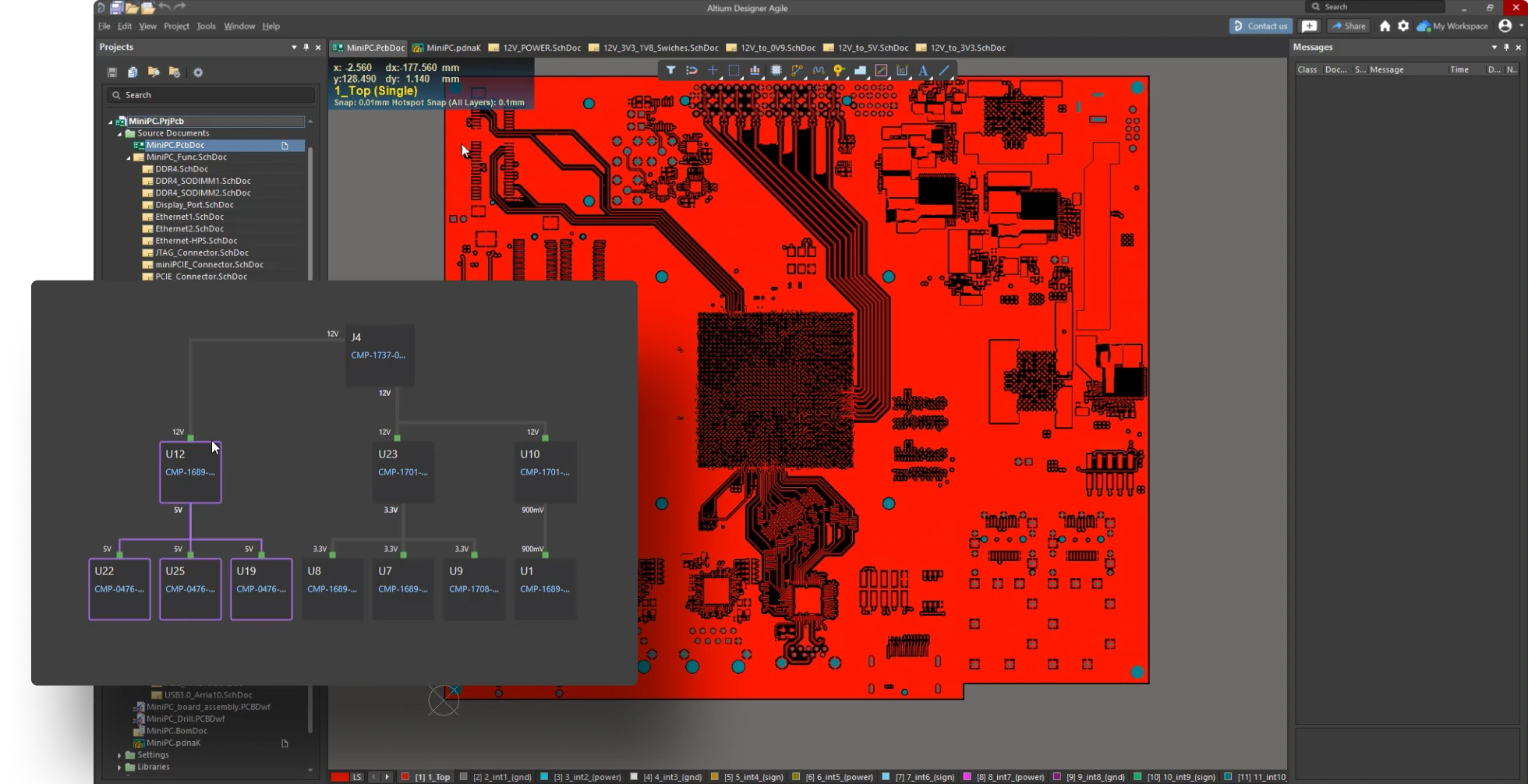Click the red current layer color swatch
The height and width of the screenshot is (784, 1528).
coord(339,777)
